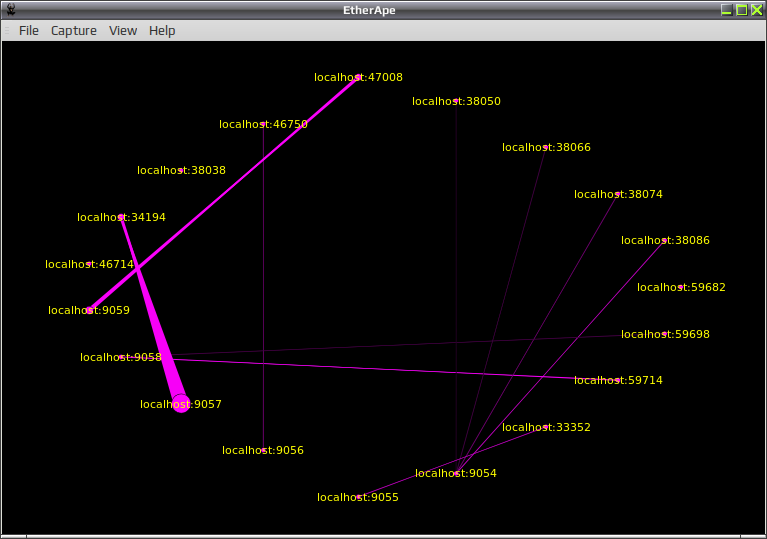767x539 pixels.
Task: Open the File menu
Action: [28, 31]
